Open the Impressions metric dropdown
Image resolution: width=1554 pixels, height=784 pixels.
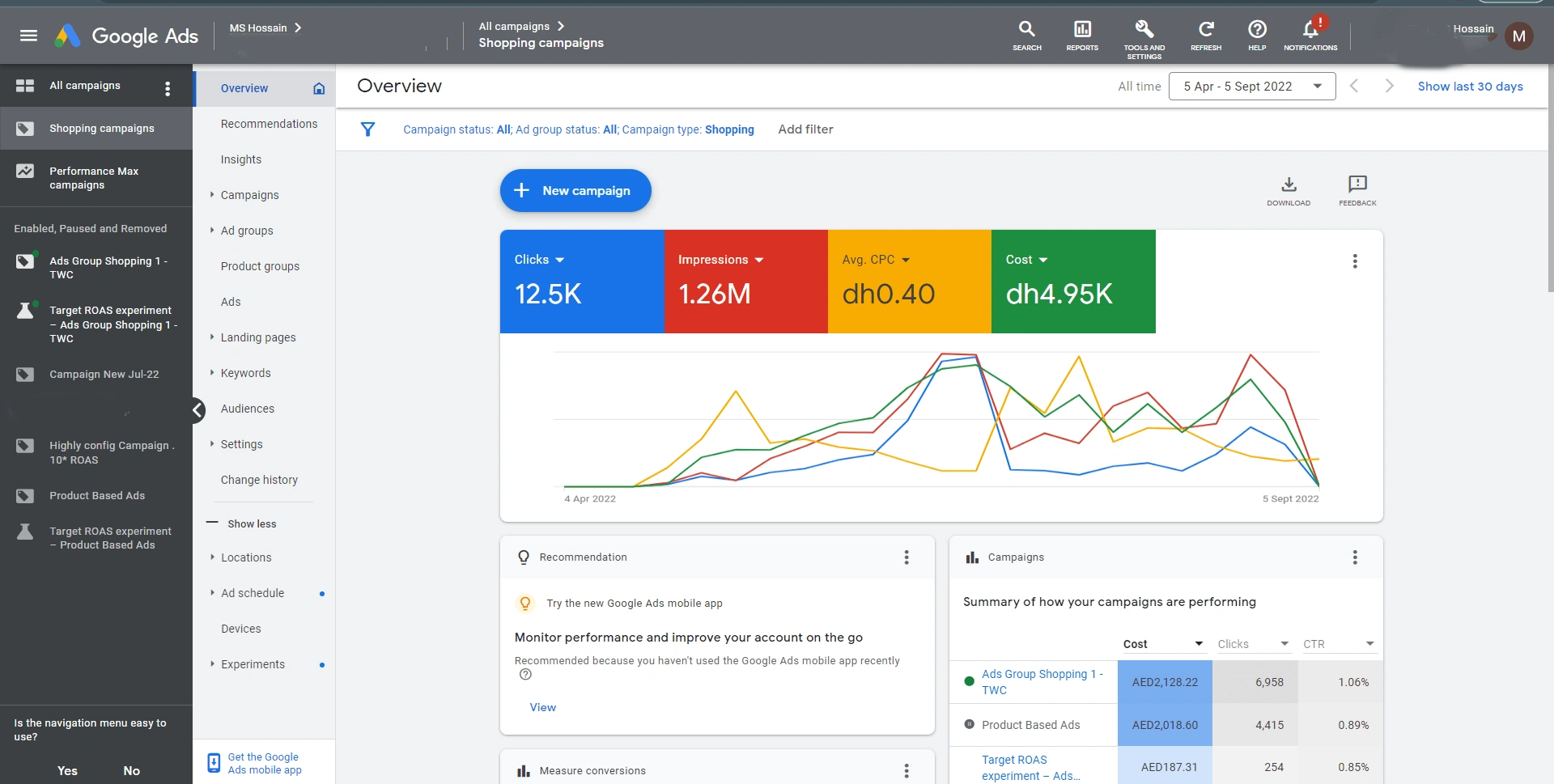(720, 260)
